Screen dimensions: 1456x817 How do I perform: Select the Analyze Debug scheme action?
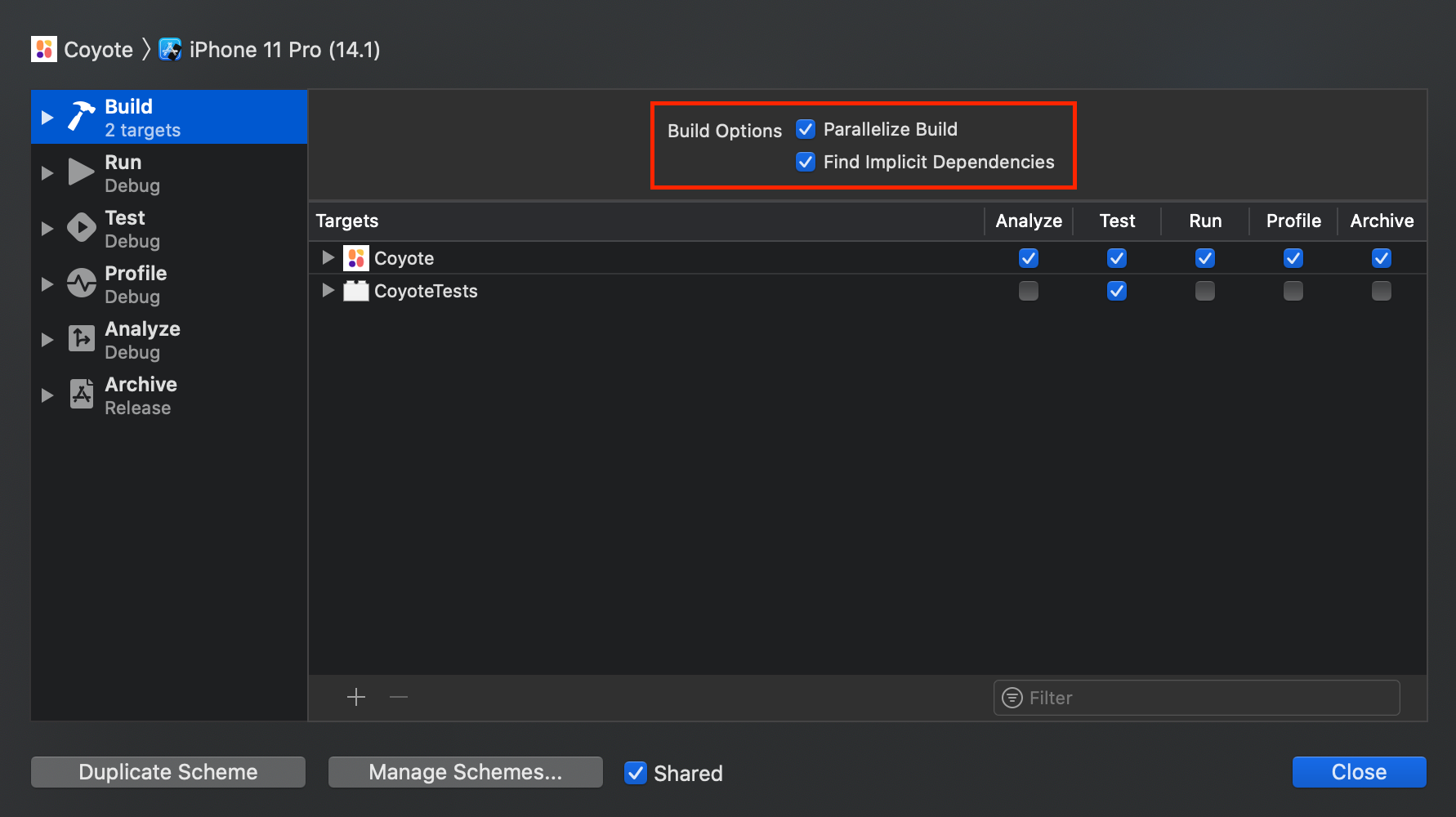click(169, 340)
